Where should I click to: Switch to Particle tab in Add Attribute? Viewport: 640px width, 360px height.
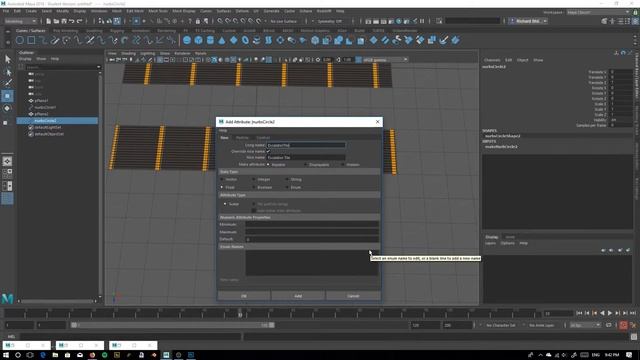click(x=242, y=138)
